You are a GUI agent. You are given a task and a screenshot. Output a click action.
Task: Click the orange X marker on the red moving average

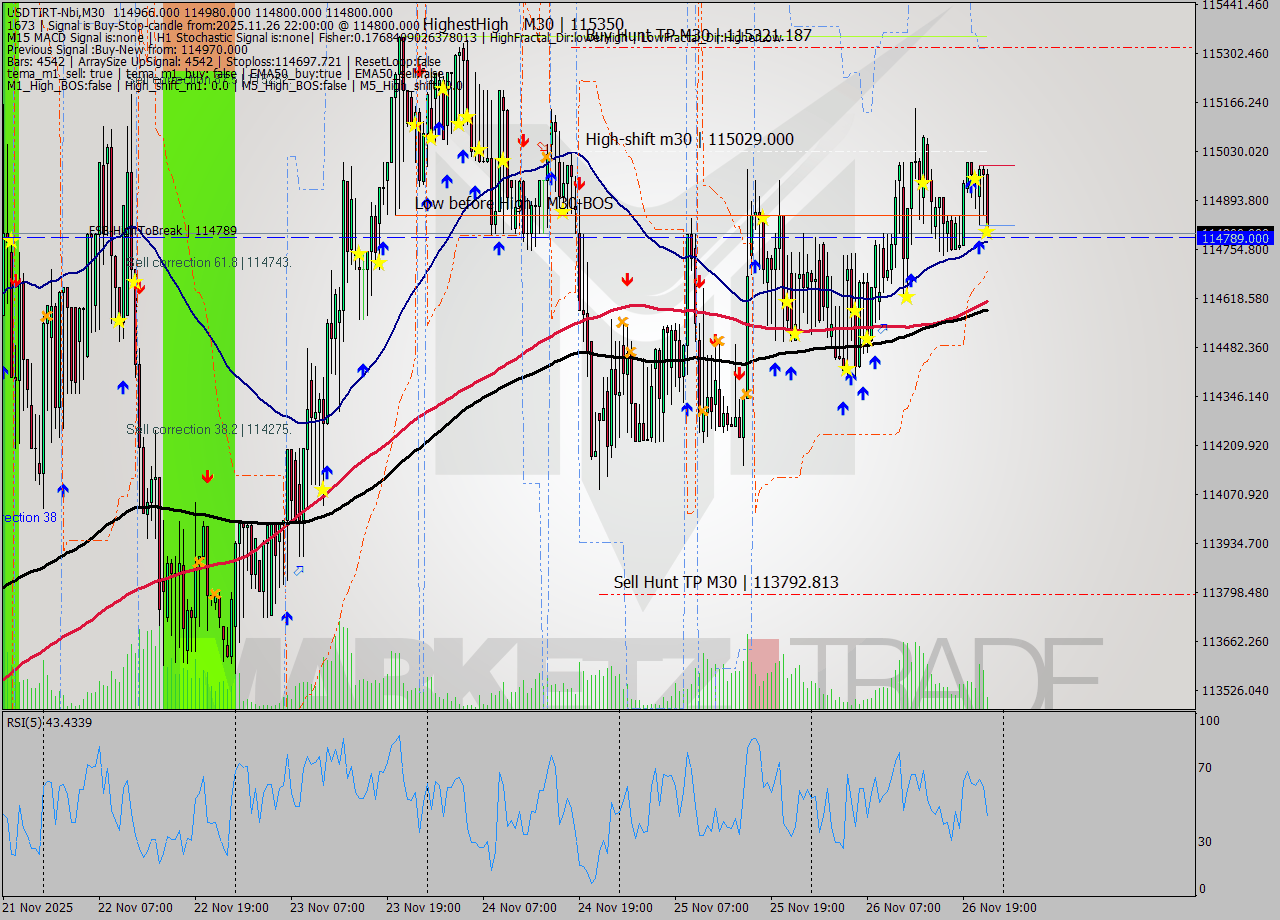coord(622,321)
